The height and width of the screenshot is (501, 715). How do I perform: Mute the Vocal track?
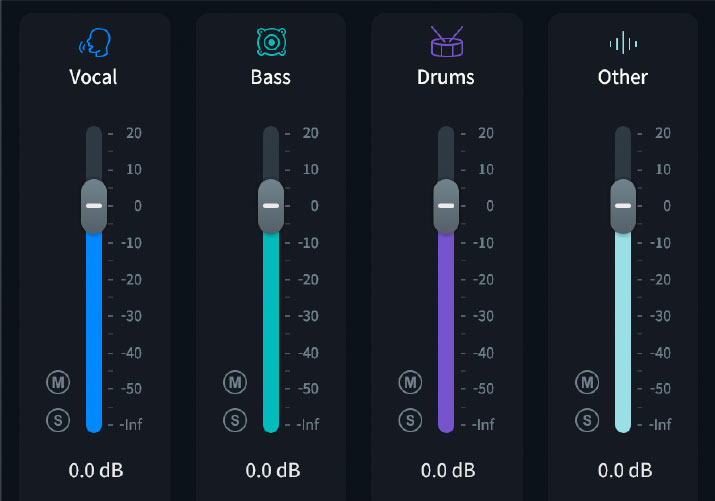tap(58, 381)
